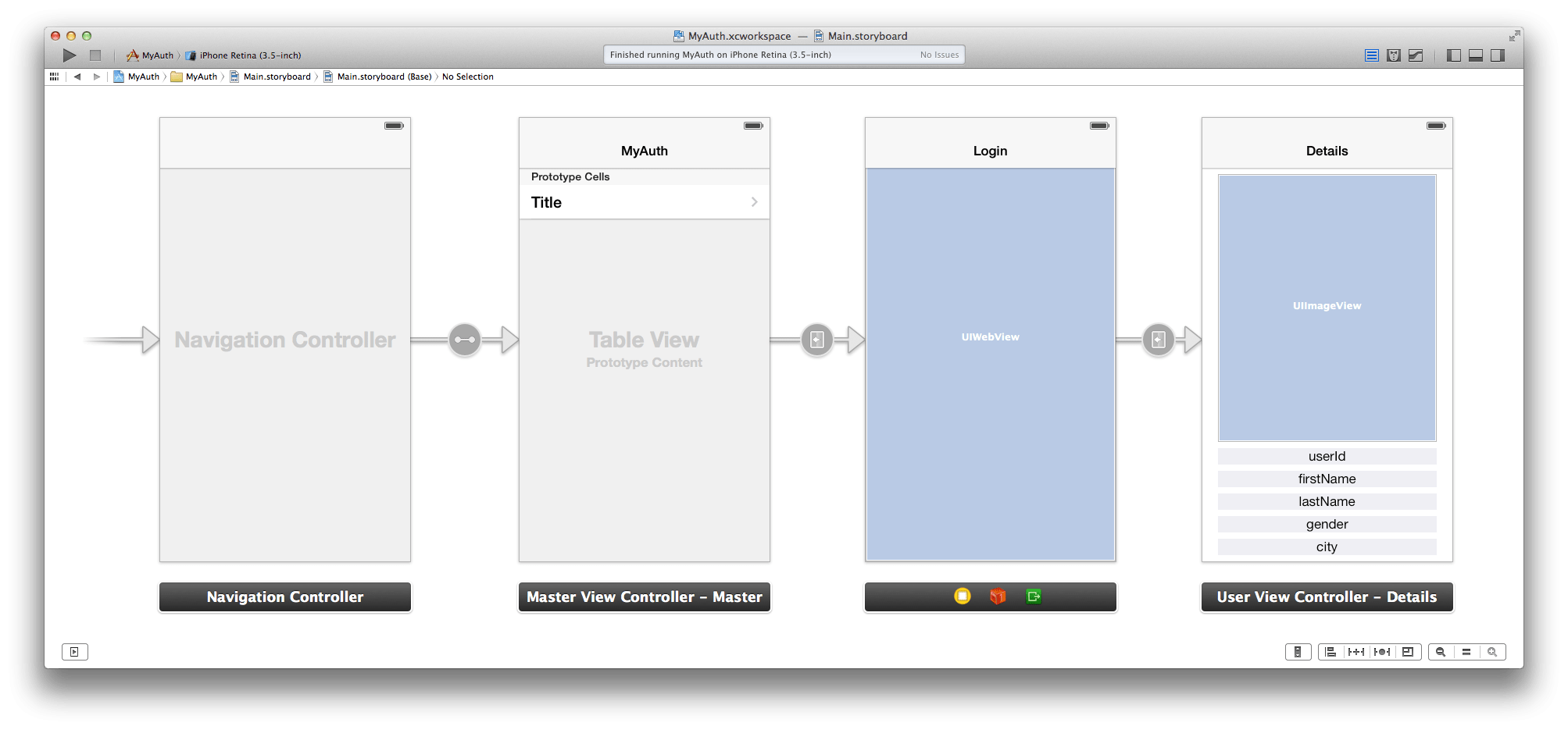Toggle the document outline sidebar
Image resolution: width=1568 pixels, height=730 pixels.
point(74,651)
